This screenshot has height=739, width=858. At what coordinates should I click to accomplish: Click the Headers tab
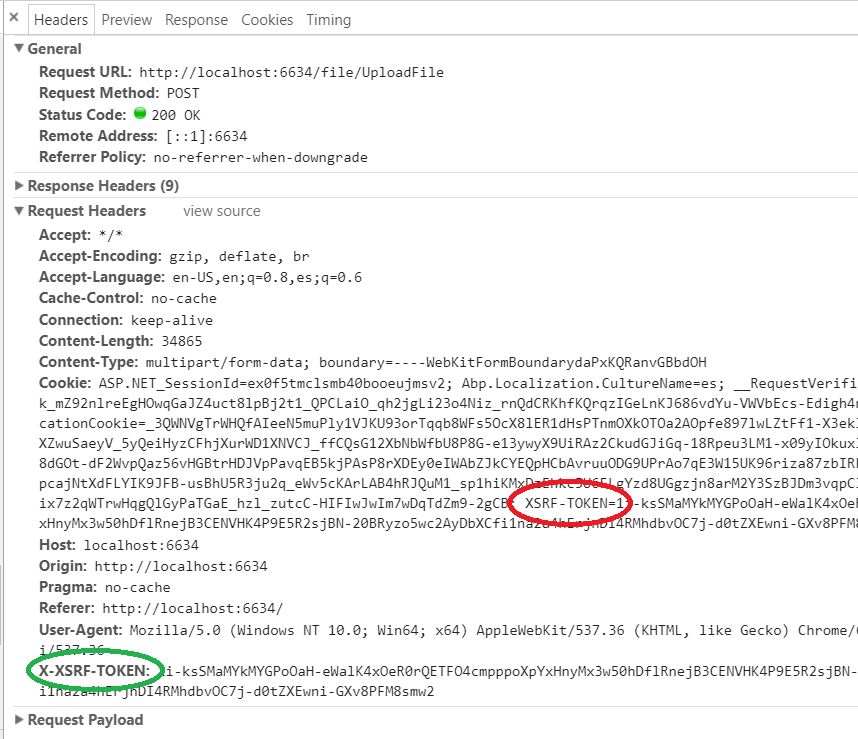[x=61, y=19]
